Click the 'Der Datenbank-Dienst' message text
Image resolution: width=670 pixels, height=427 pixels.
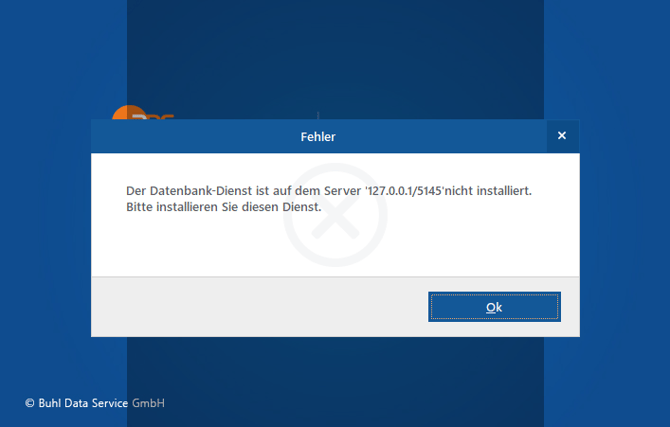(189, 191)
